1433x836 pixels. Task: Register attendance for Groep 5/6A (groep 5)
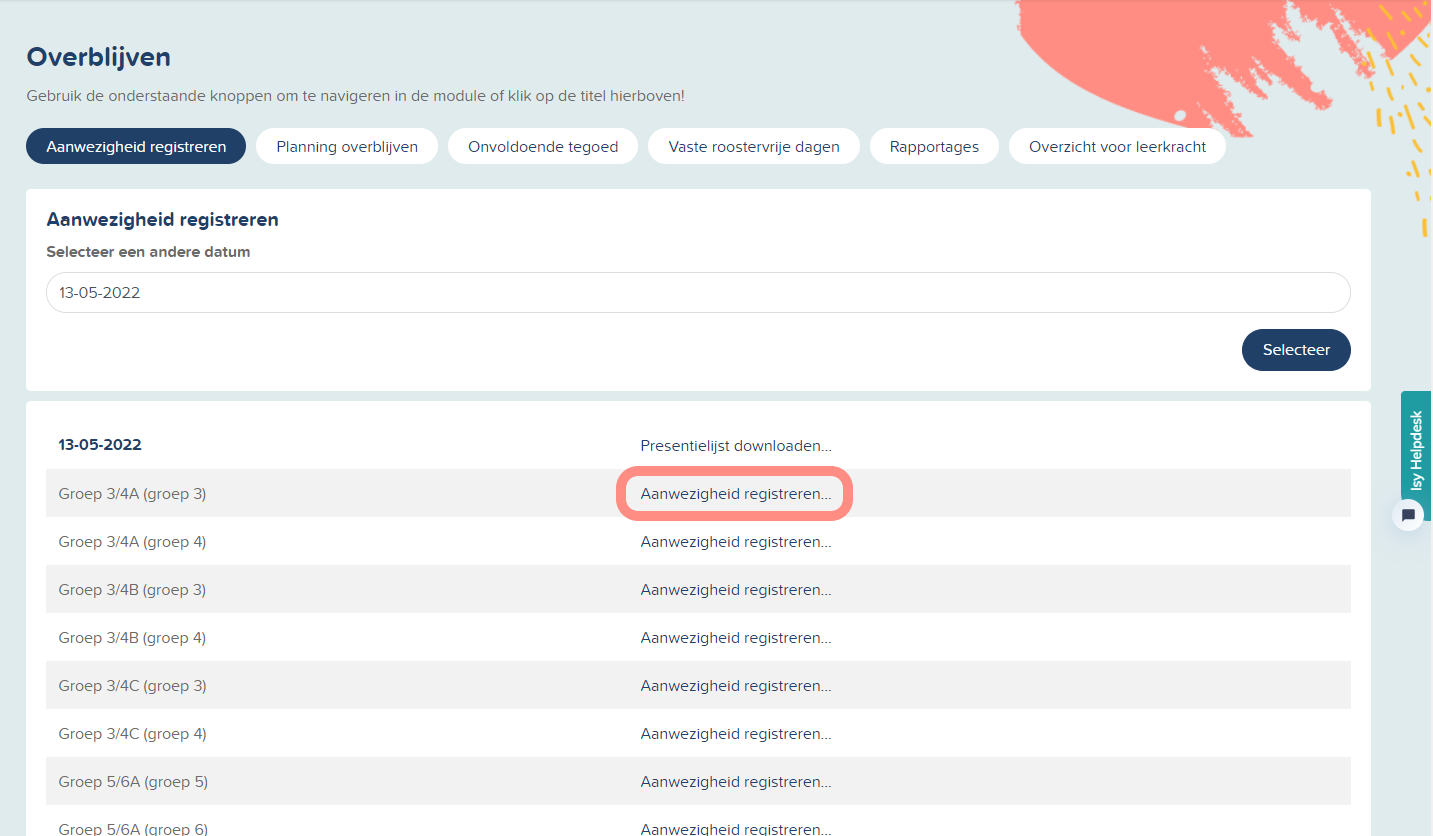coord(736,781)
